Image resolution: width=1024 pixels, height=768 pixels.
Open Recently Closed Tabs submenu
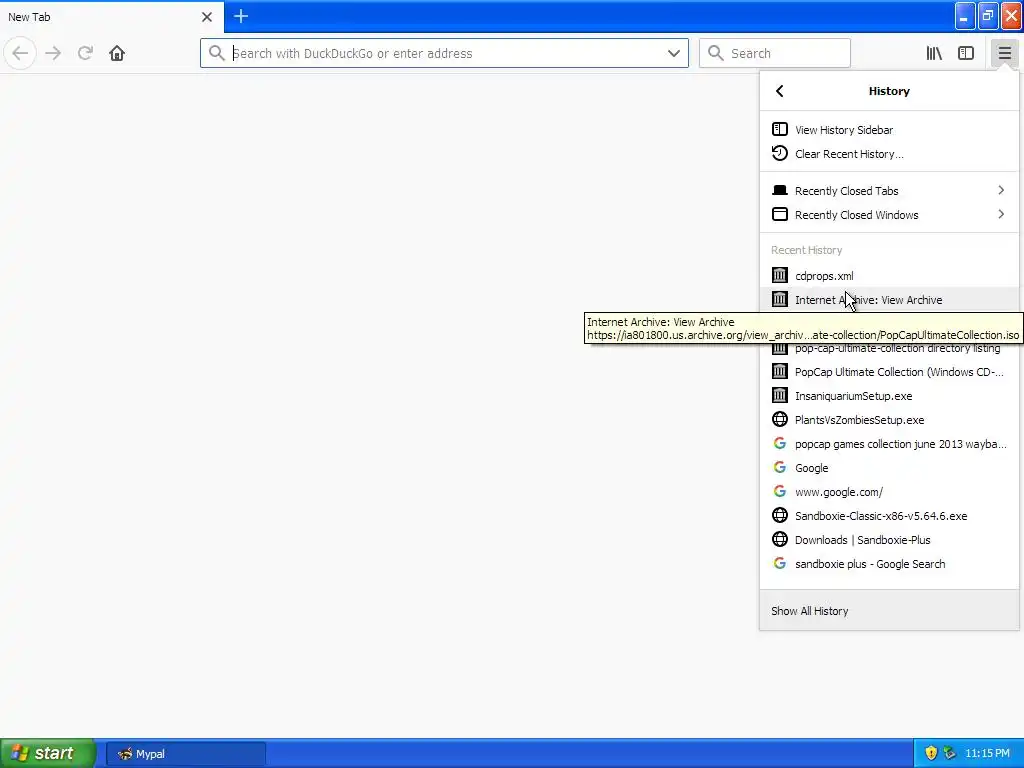[889, 190]
